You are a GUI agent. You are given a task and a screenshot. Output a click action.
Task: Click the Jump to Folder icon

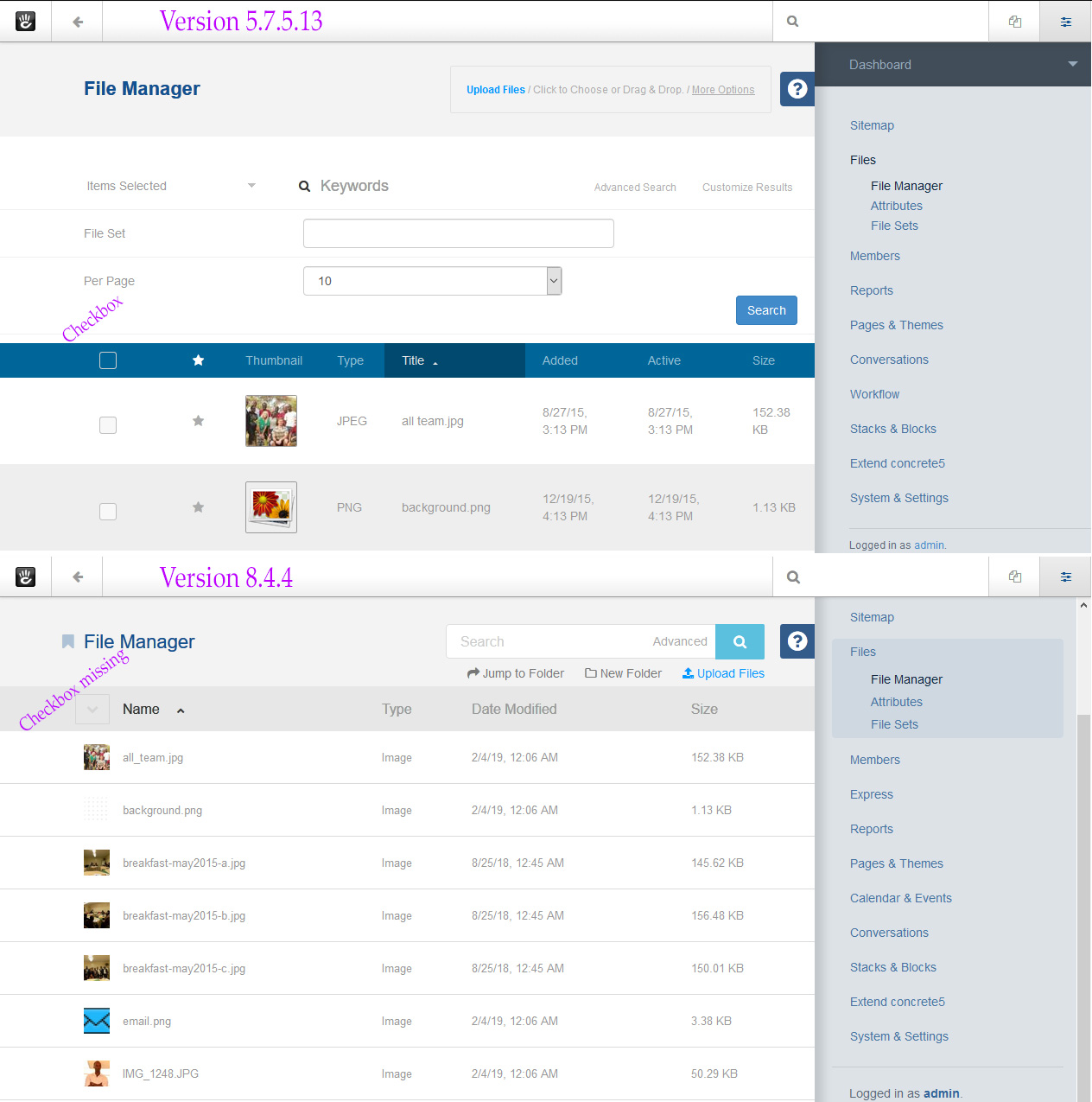[x=472, y=673]
